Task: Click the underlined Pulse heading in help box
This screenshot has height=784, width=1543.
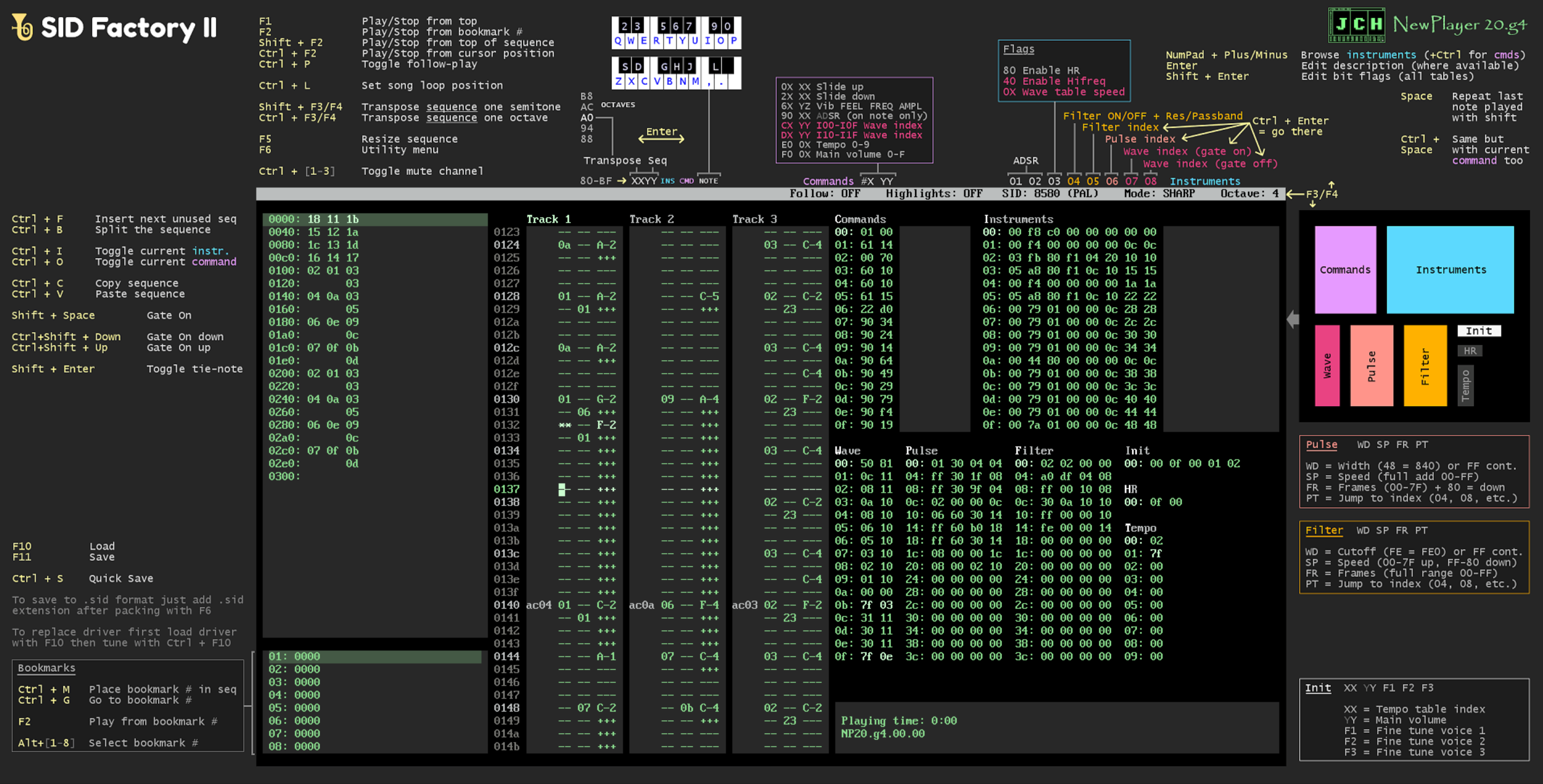Action: 1322,444
